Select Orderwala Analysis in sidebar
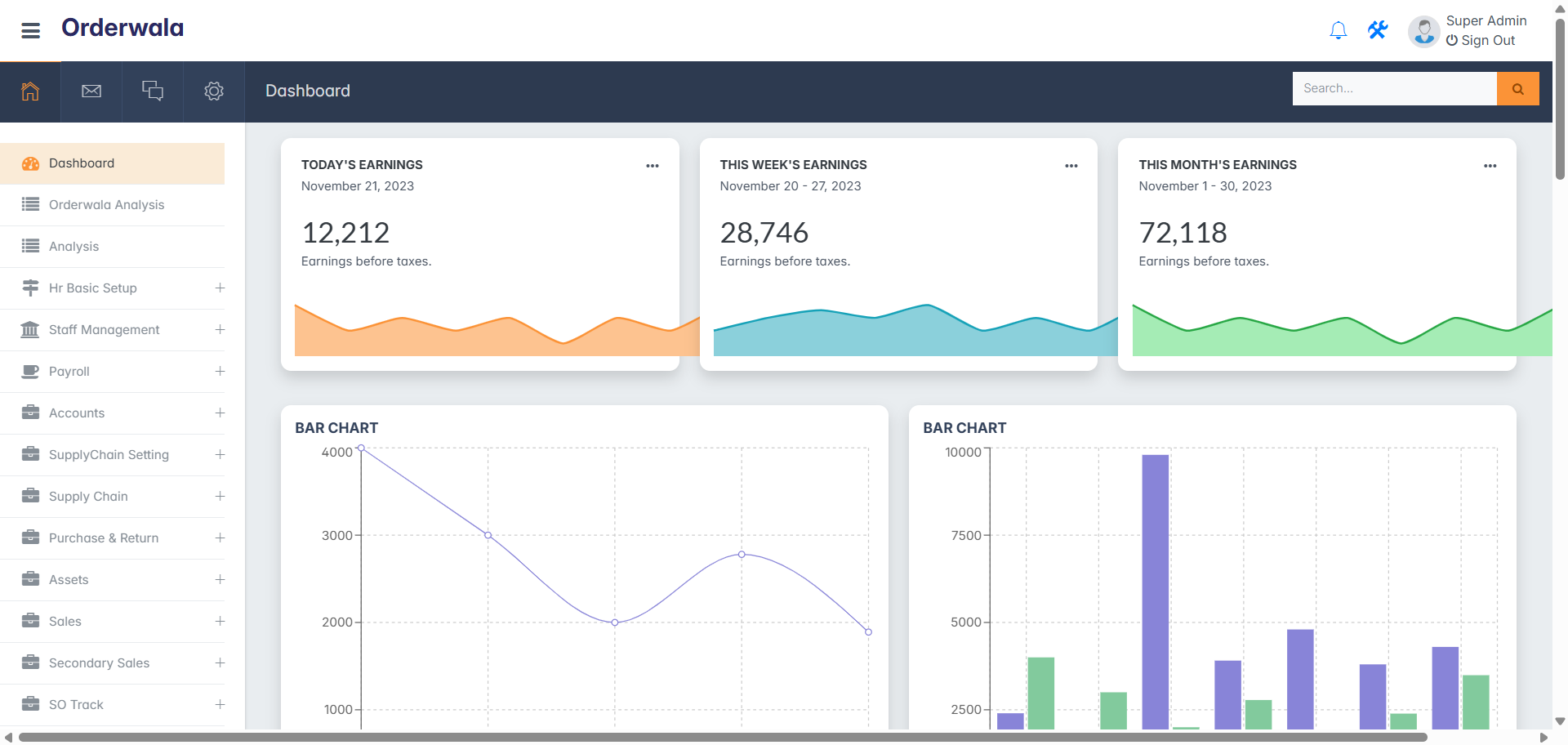The width and height of the screenshot is (1568, 745). pos(106,205)
